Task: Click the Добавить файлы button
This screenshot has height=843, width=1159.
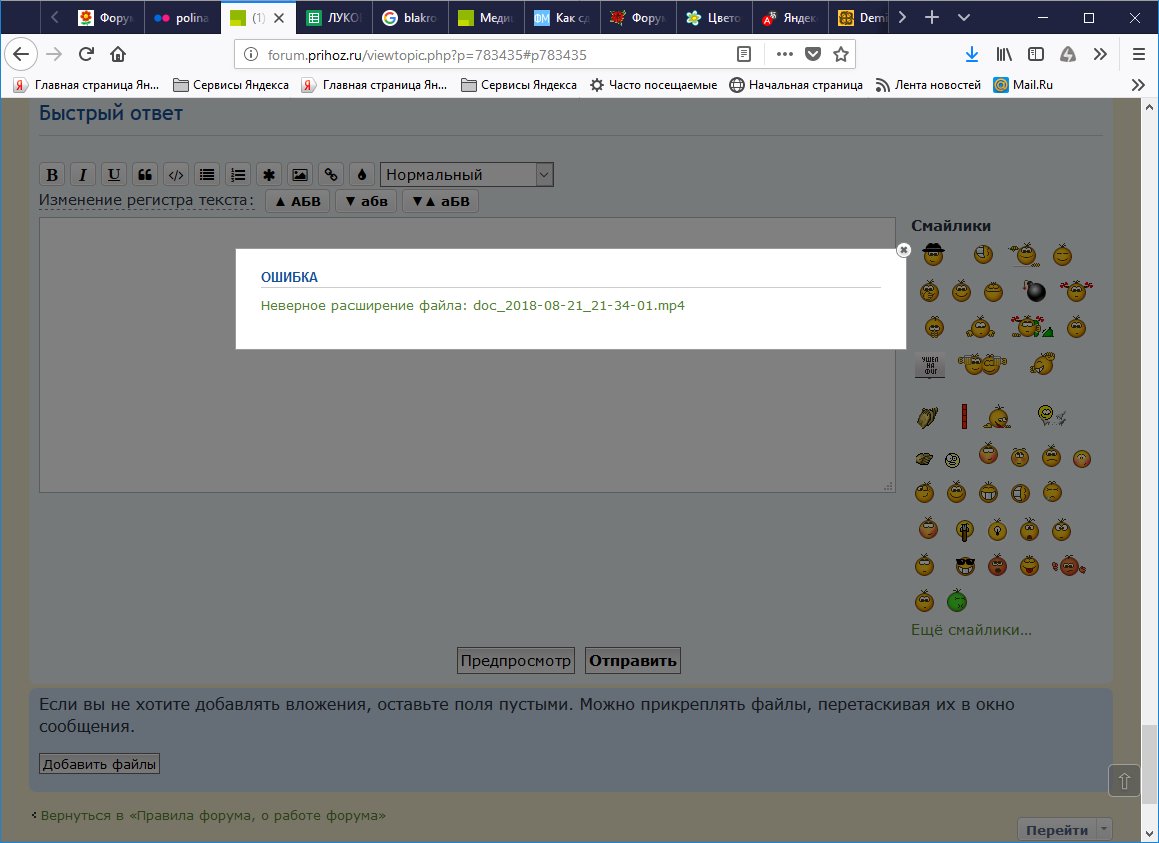Action: [x=100, y=764]
